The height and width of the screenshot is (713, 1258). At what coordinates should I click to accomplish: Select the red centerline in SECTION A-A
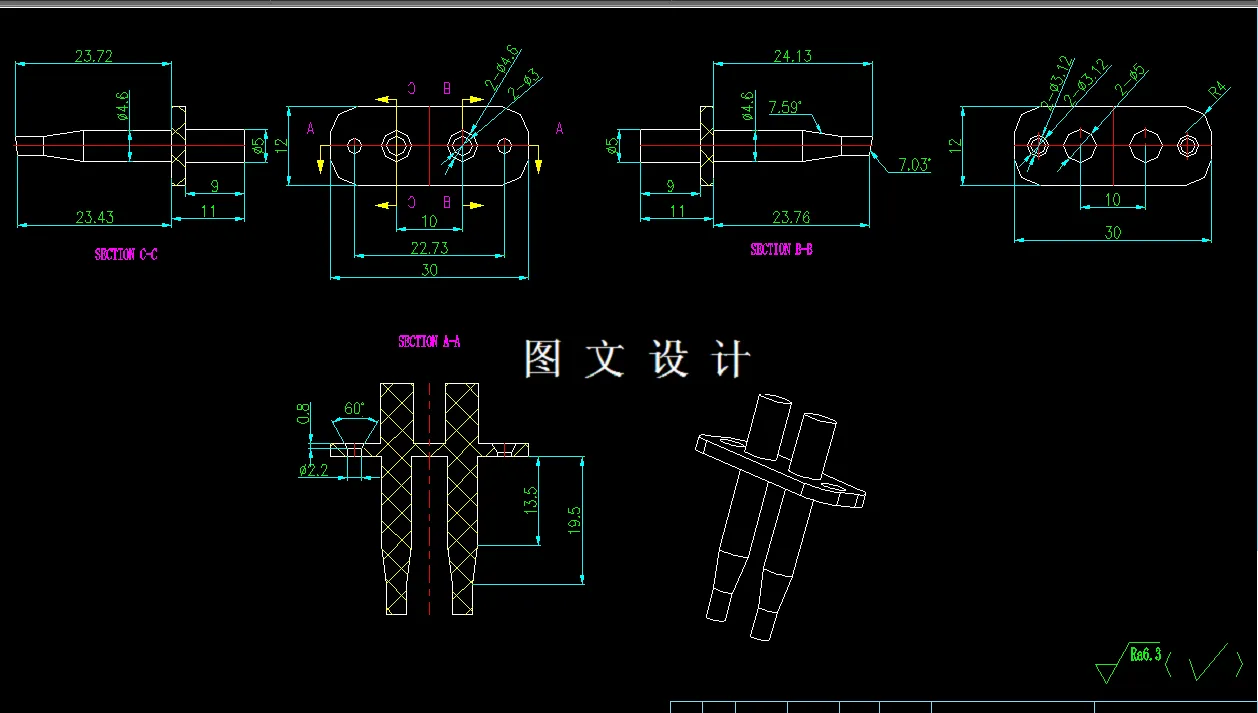click(428, 500)
